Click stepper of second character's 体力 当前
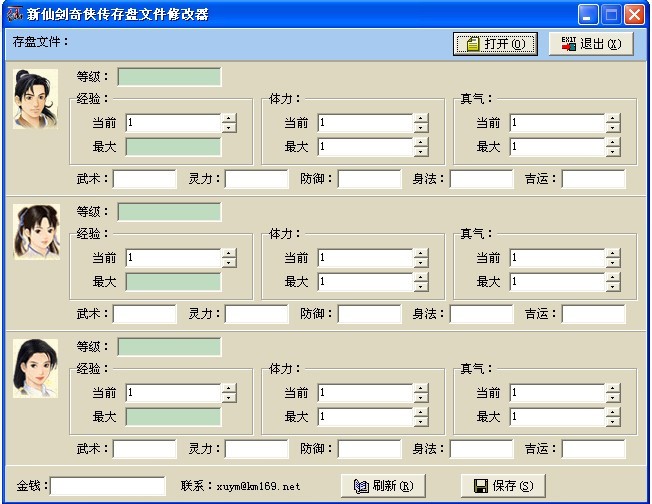 [x=421, y=258]
